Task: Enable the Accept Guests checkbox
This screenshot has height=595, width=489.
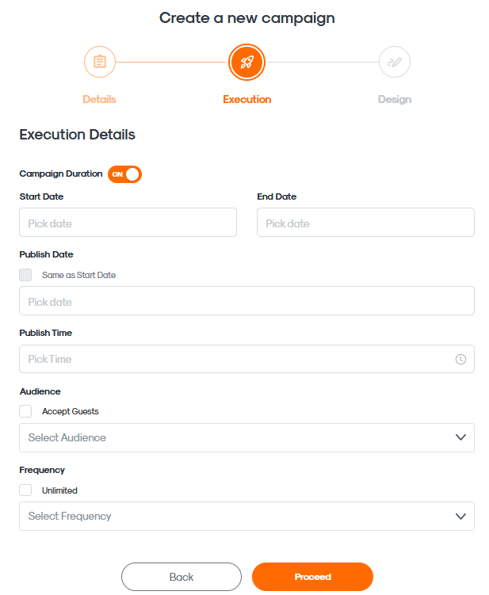Action: point(25,411)
